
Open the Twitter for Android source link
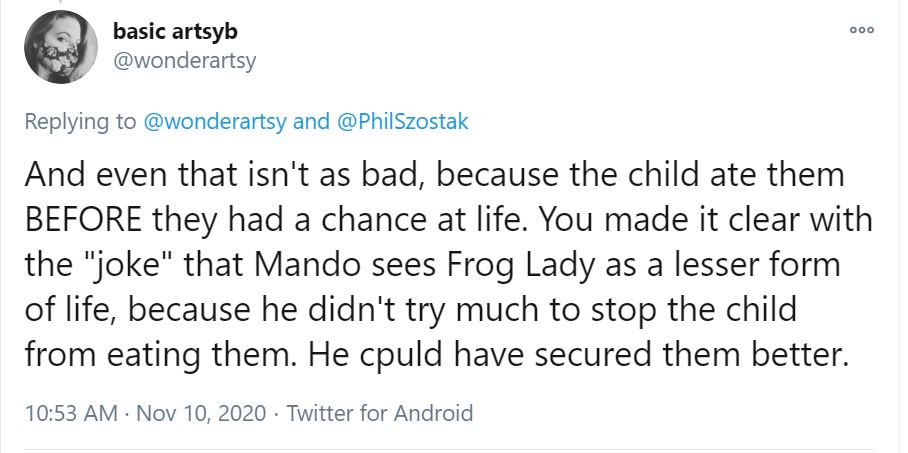coord(380,413)
